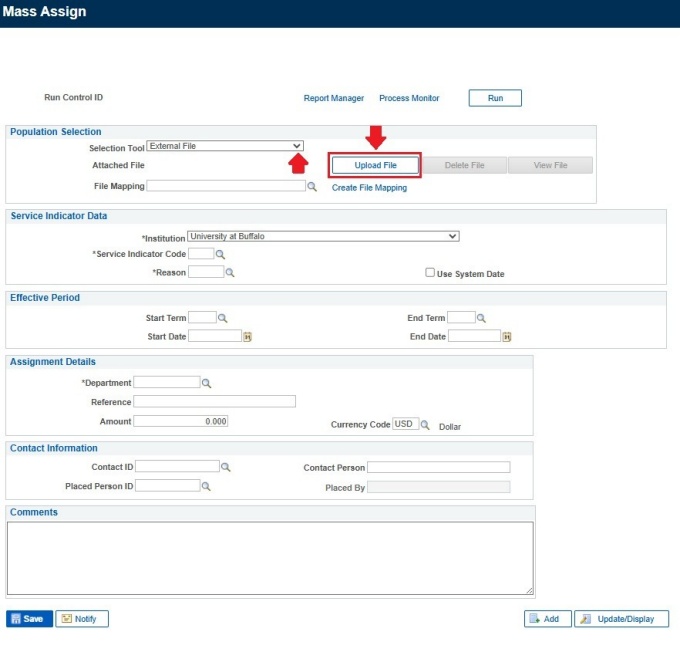The image size is (680, 669).
Task: Click the Dollar currency description text
Action: pos(450,427)
